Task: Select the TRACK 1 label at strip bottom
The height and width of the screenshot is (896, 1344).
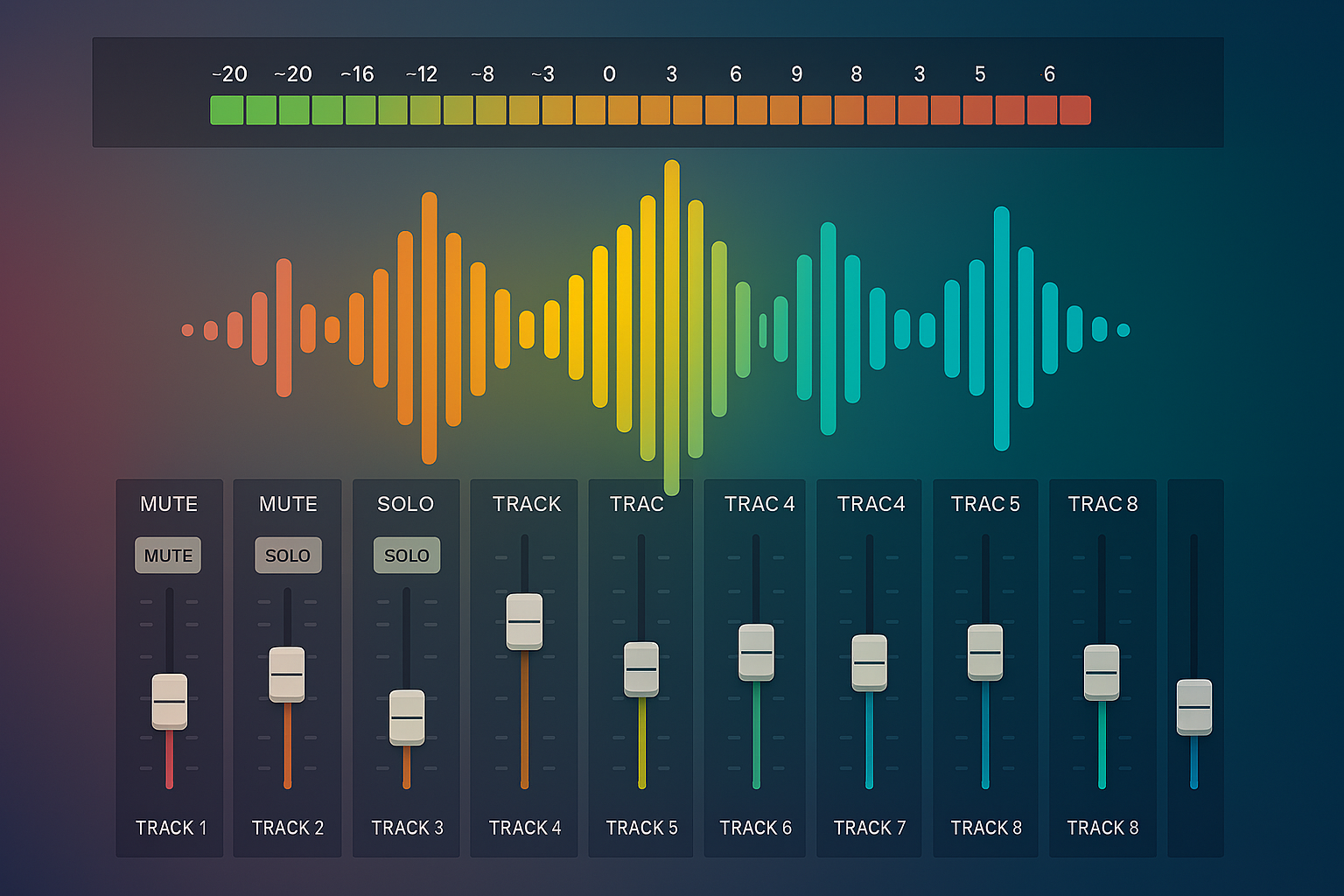Action: [171, 828]
